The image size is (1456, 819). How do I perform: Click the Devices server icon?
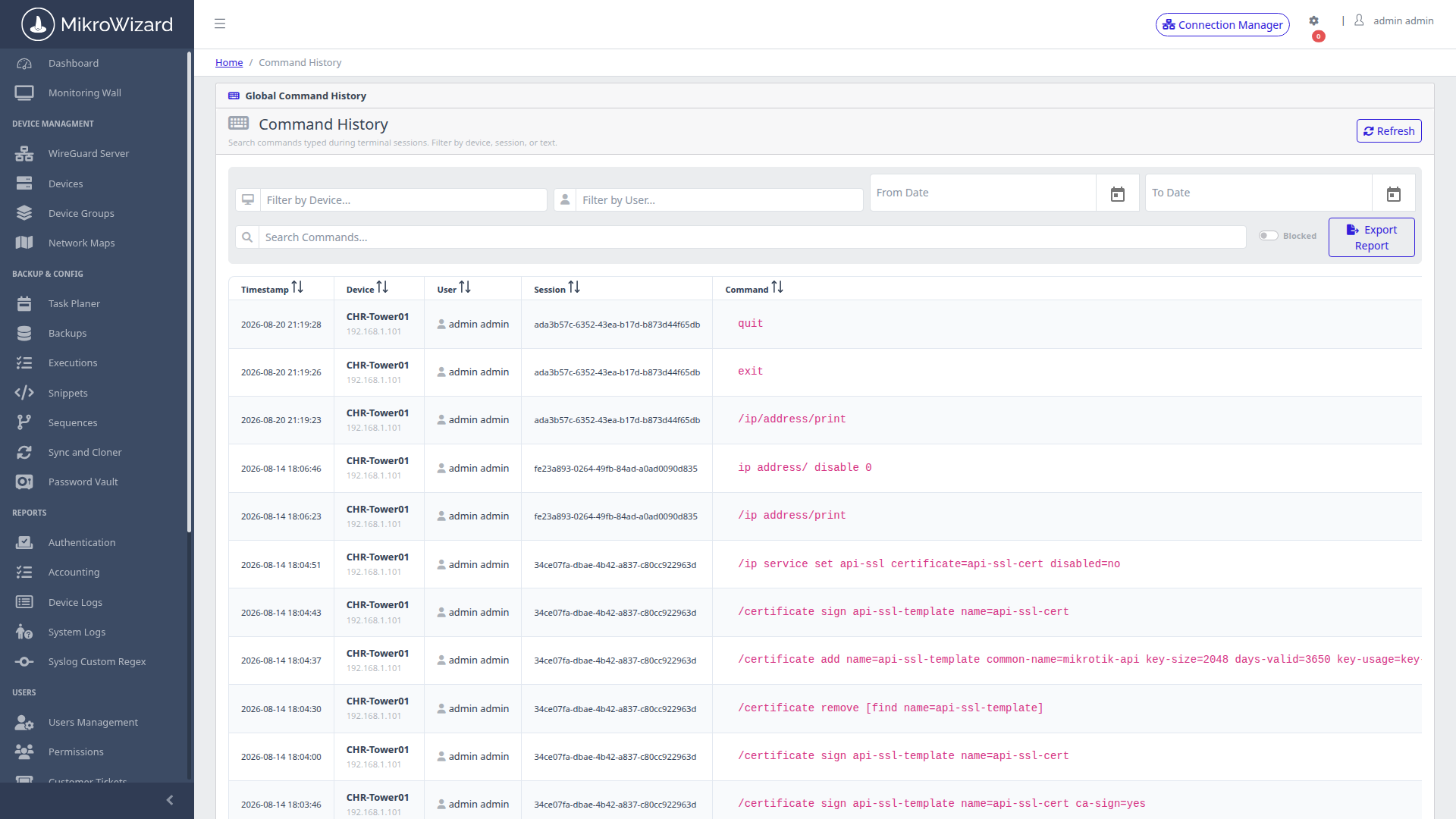(24, 184)
